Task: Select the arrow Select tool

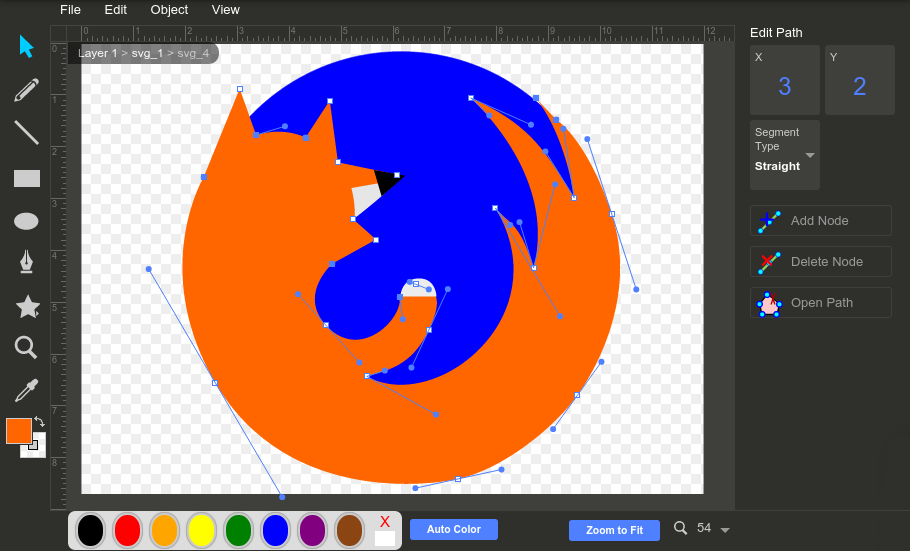Action: tap(26, 46)
